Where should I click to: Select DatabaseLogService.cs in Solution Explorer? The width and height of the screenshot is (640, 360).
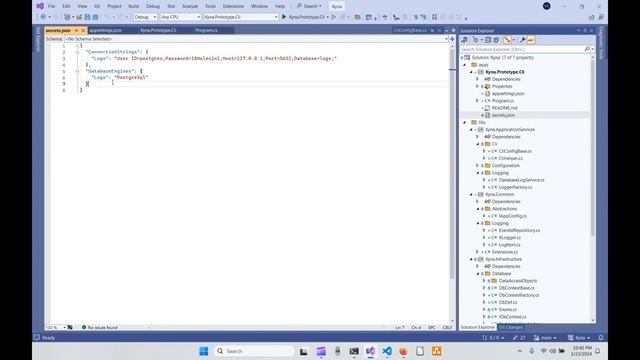pyautogui.click(x=521, y=180)
